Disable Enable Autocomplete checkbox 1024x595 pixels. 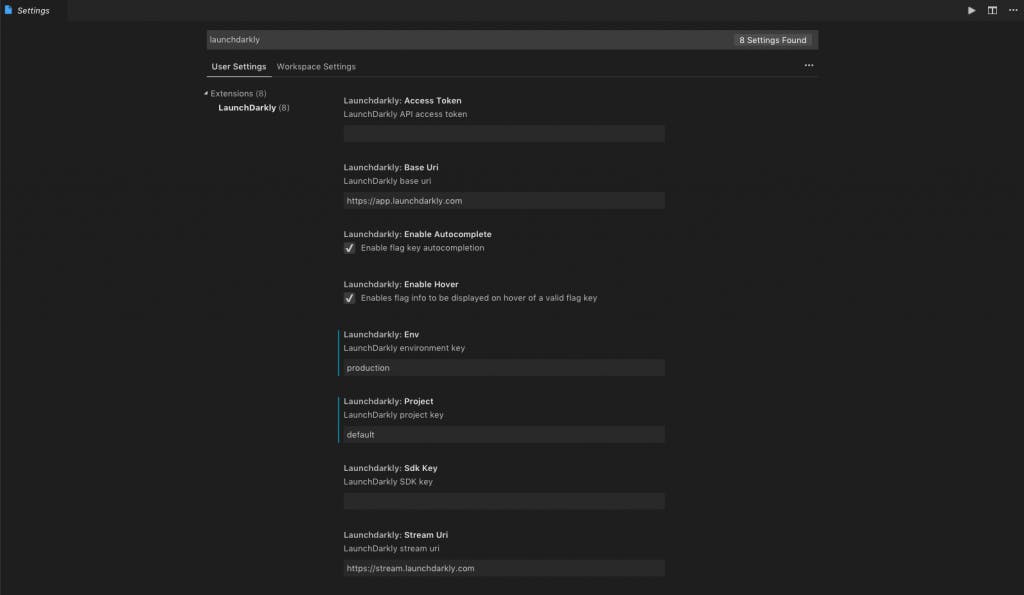click(349, 248)
